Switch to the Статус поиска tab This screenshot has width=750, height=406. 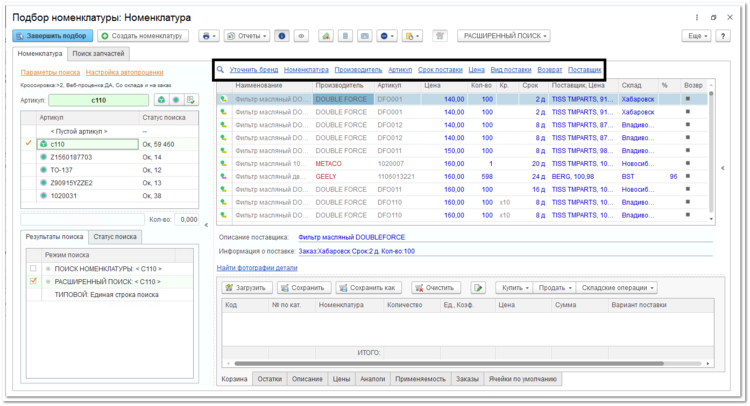click(115, 237)
